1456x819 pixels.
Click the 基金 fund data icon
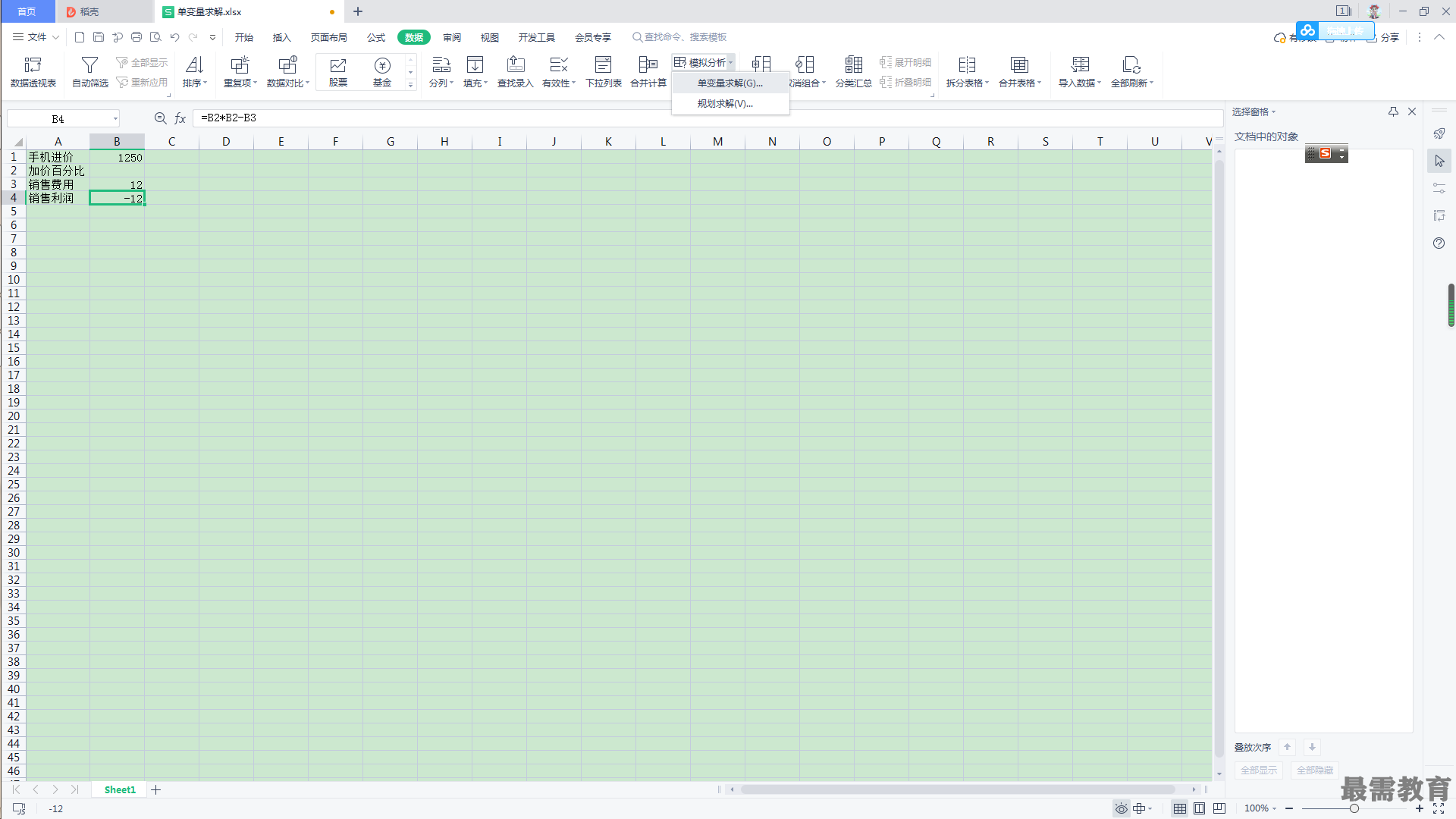pos(382,72)
